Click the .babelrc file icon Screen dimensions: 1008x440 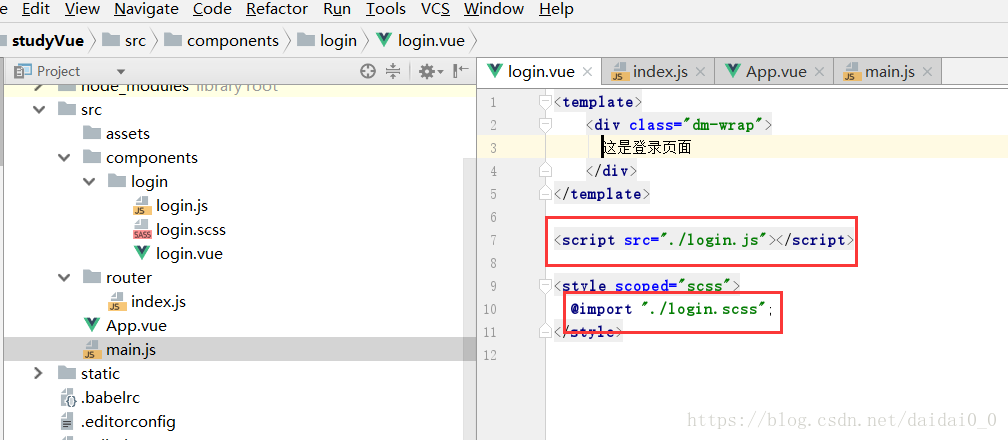click(68, 398)
